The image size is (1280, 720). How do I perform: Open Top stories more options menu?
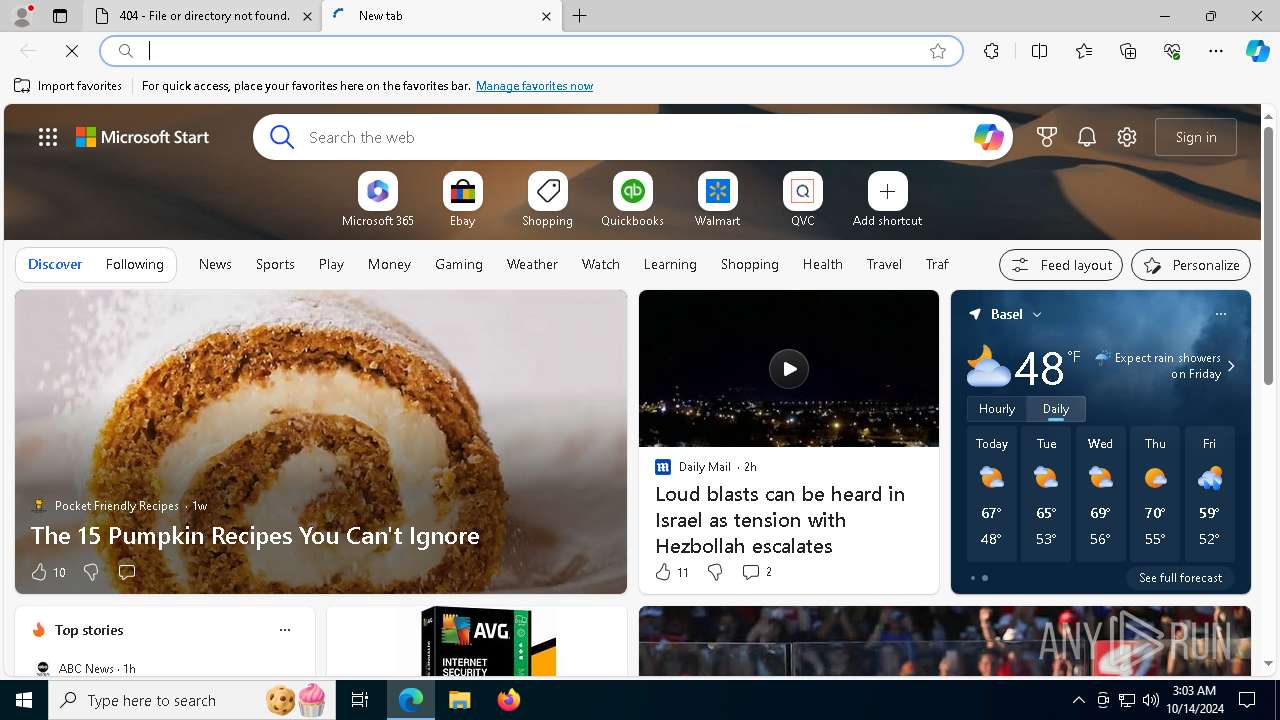click(285, 630)
